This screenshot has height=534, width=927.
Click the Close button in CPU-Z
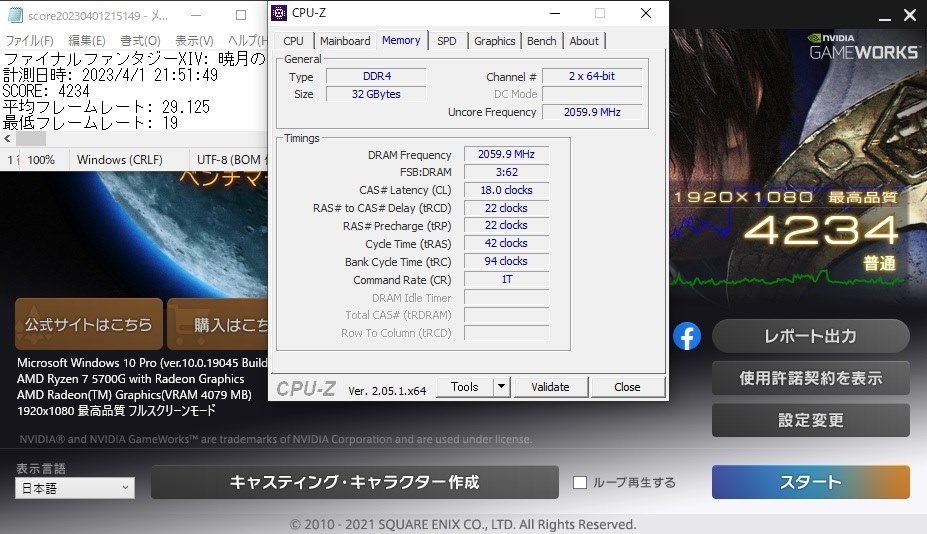(x=627, y=387)
